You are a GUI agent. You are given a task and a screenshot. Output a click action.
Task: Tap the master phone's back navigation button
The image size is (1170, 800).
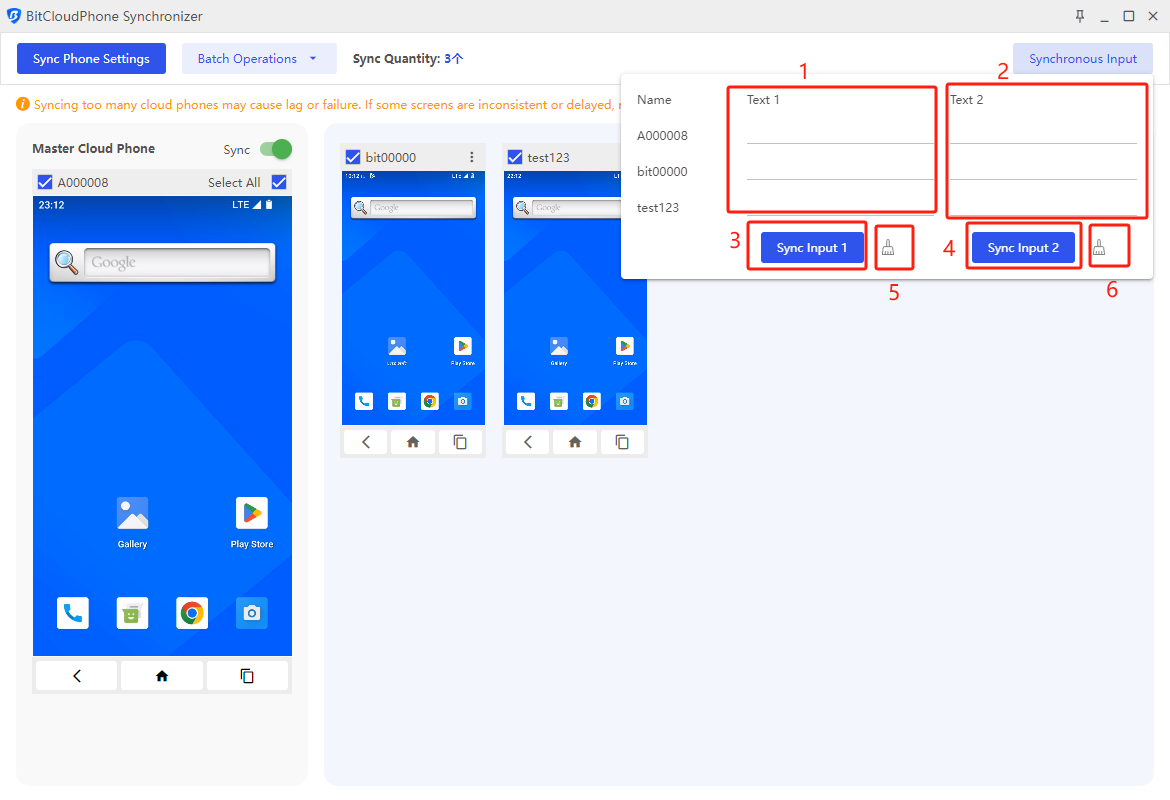pos(77,676)
